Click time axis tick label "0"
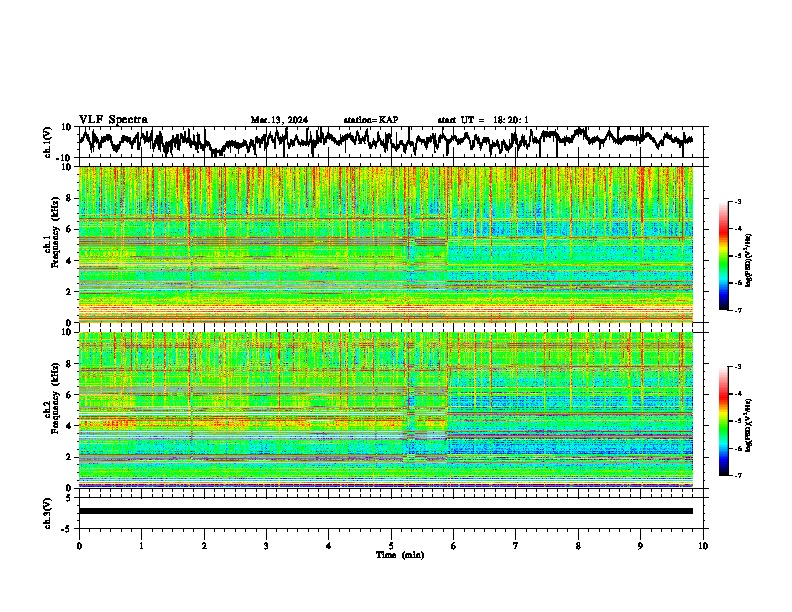Viewport: 792px width, 612px height. (79, 546)
